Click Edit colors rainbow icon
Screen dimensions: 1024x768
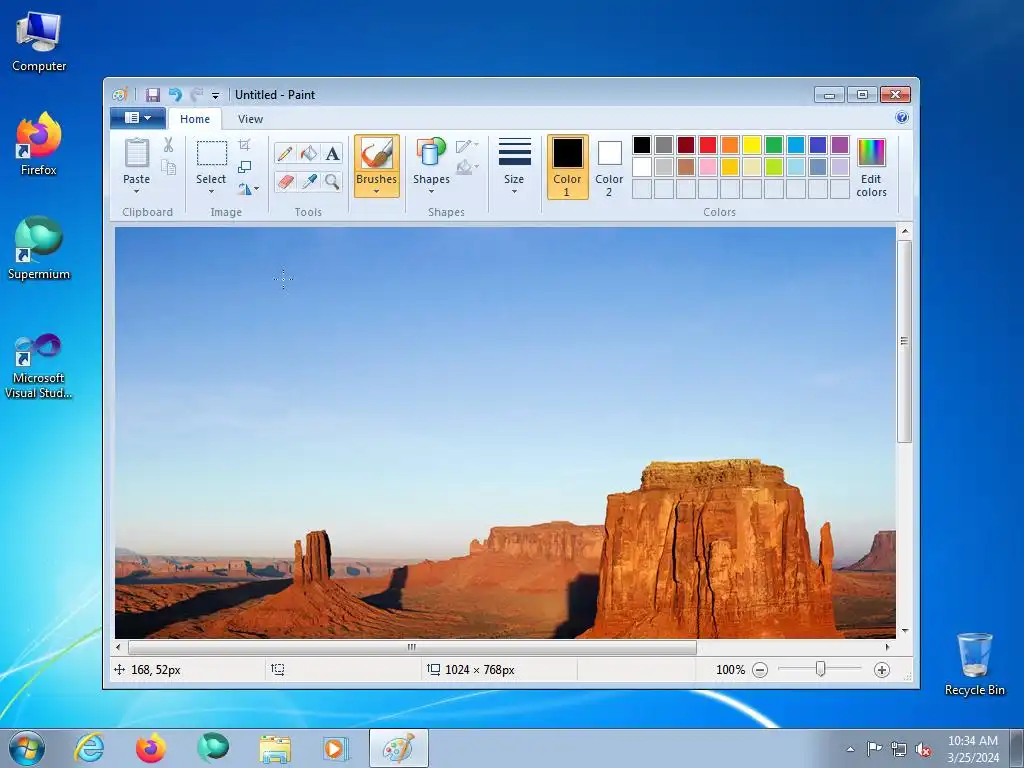click(871, 153)
